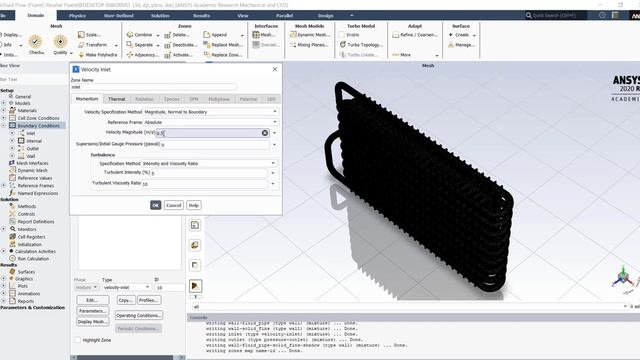Click the Turbulent Intensity input field

pos(209,173)
